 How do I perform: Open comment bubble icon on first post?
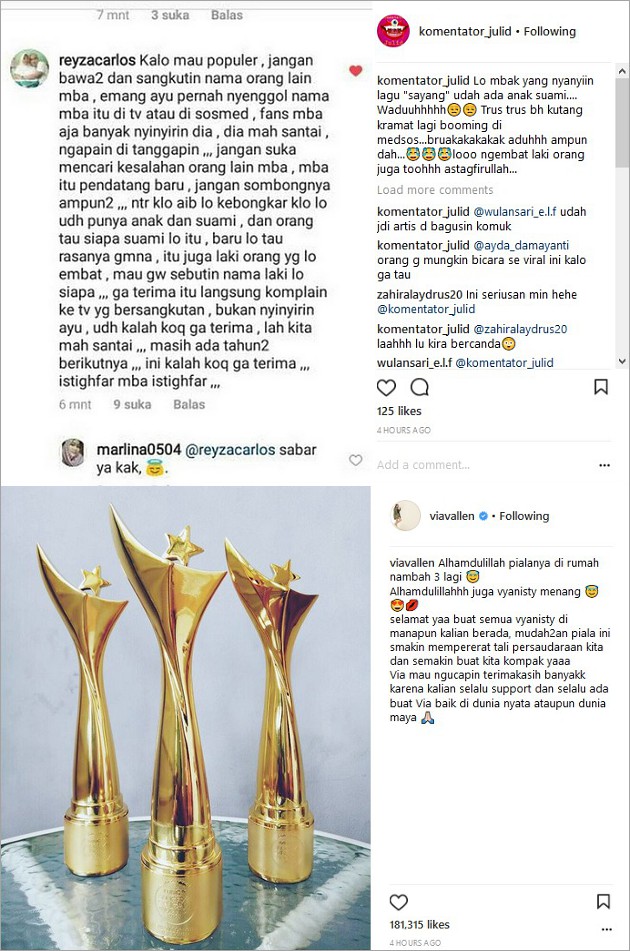(x=420, y=387)
